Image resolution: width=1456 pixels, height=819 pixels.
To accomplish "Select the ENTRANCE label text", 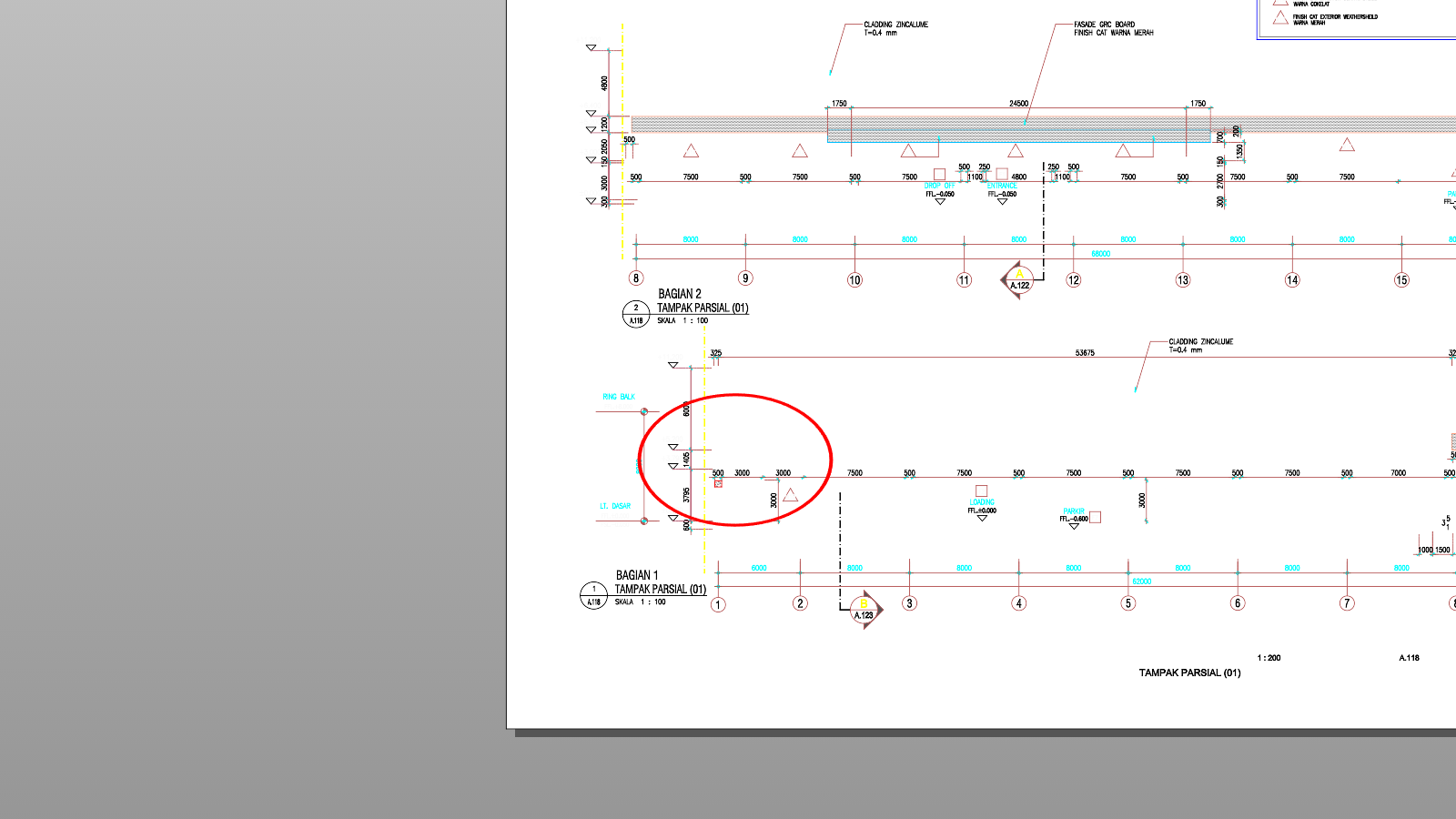I will 1002,186.
